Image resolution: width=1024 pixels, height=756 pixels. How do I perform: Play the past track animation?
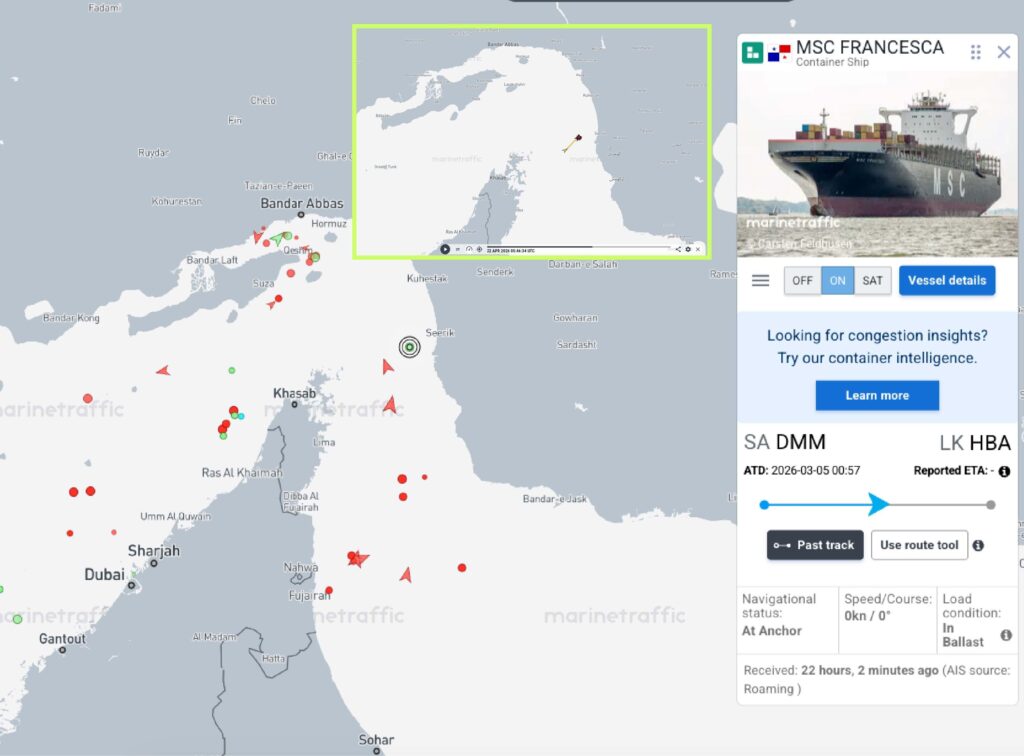tap(445, 249)
